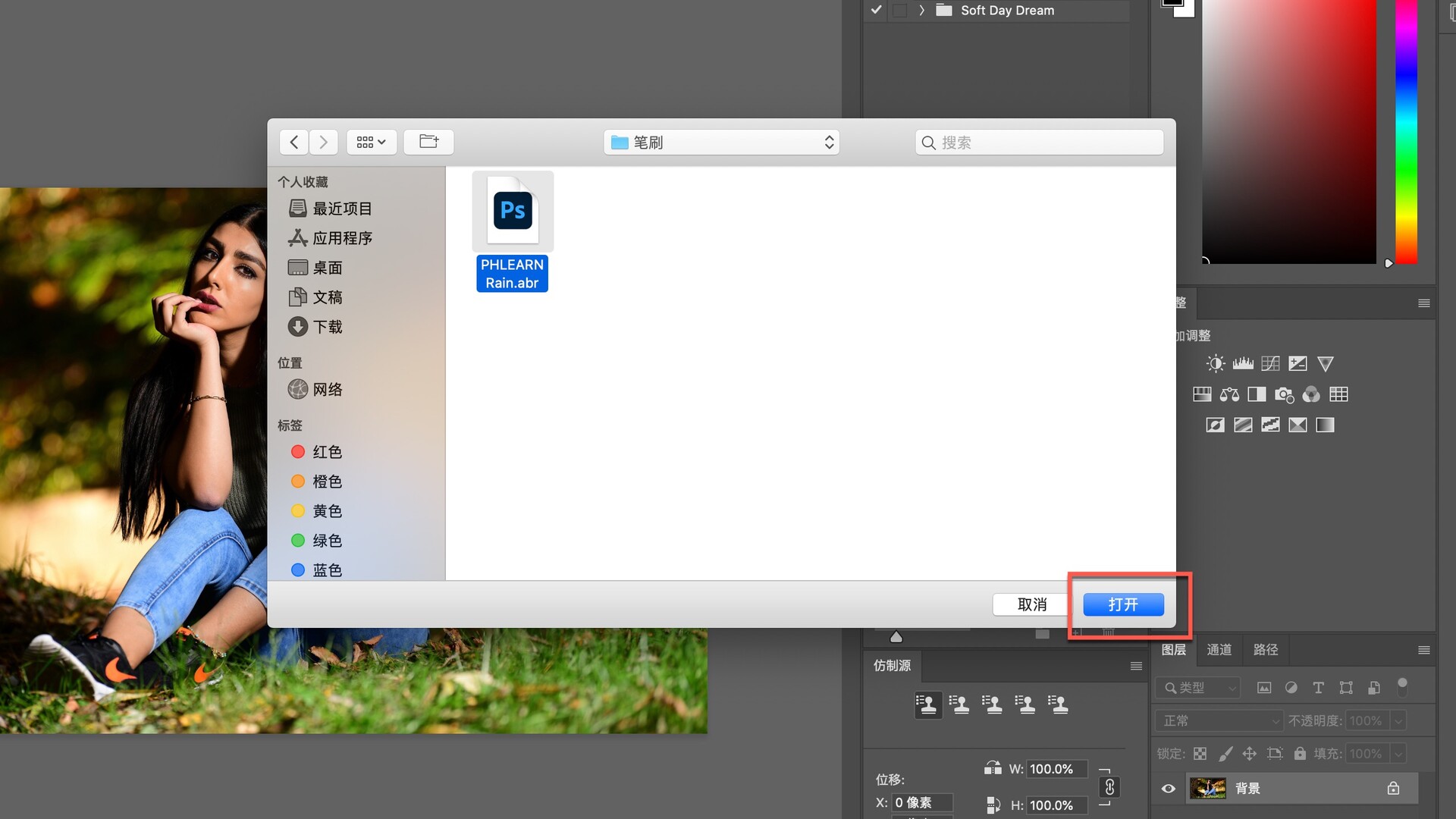Filter layers by shape layers

tap(1346, 688)
